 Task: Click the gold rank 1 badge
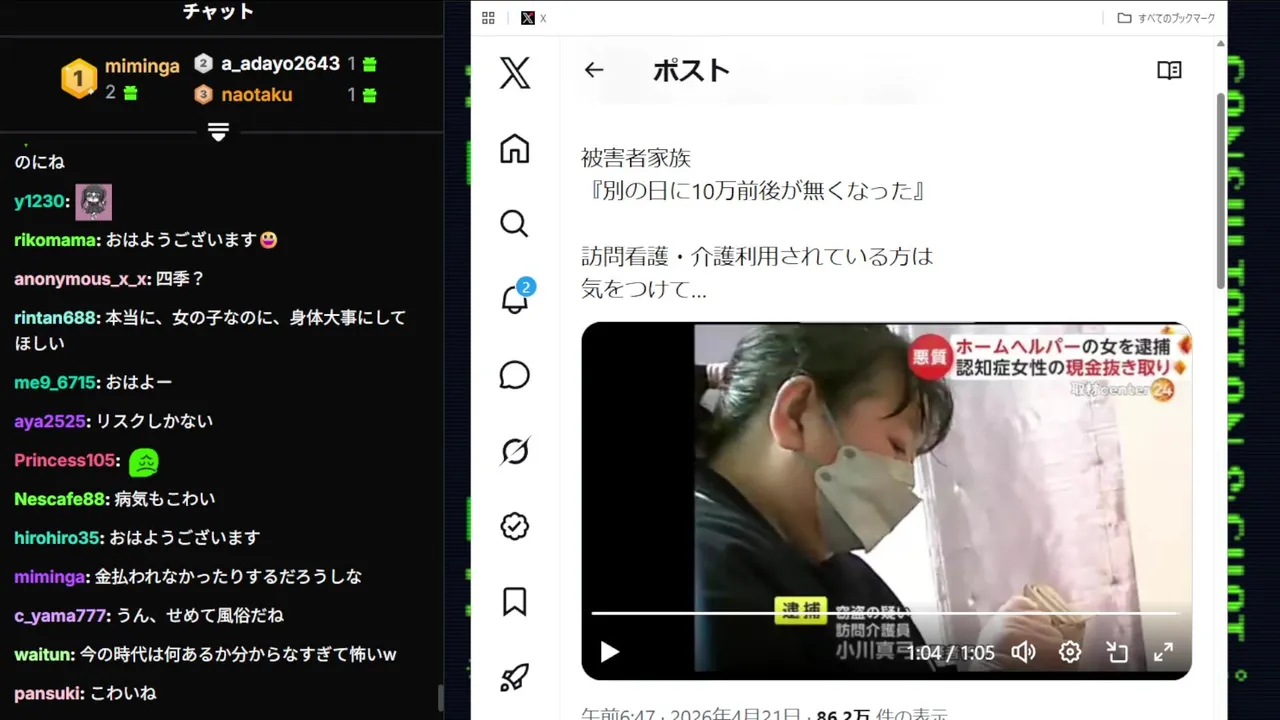point(79,78)
